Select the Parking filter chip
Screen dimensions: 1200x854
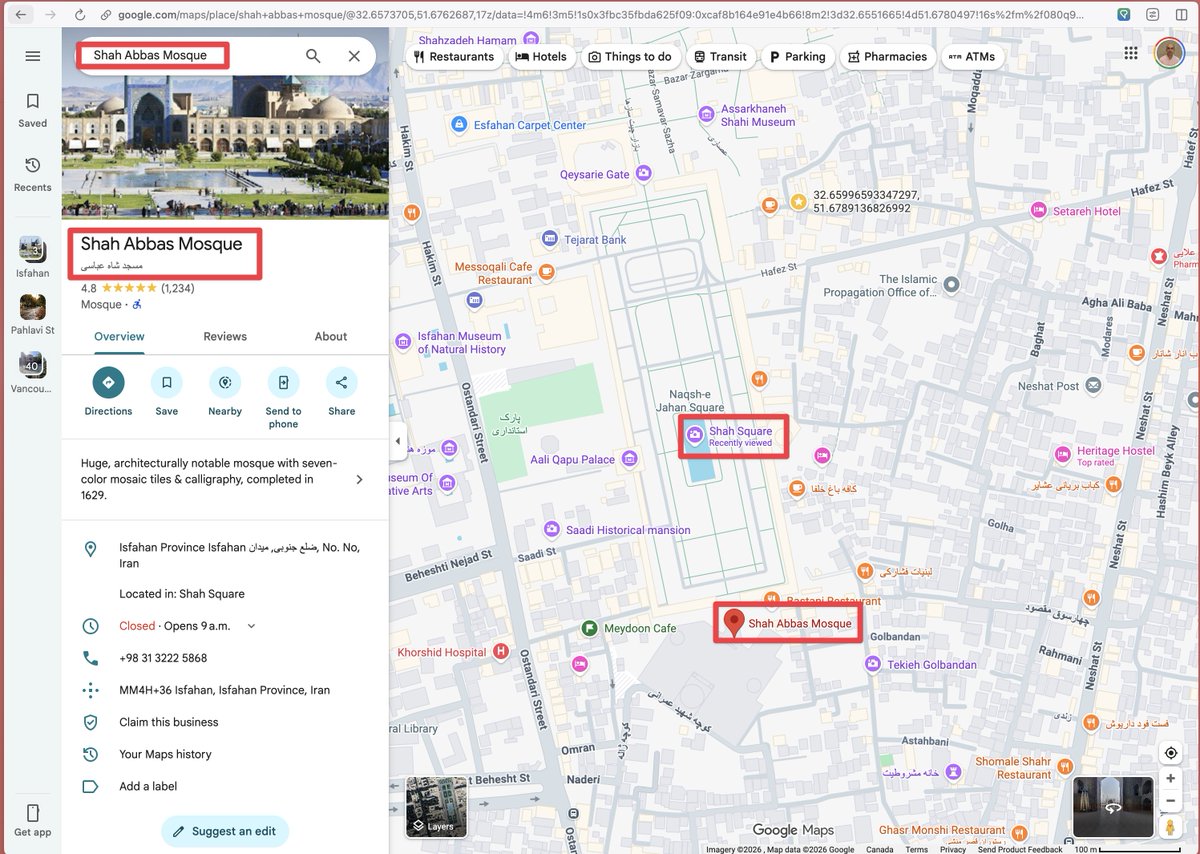coord(798,57)
